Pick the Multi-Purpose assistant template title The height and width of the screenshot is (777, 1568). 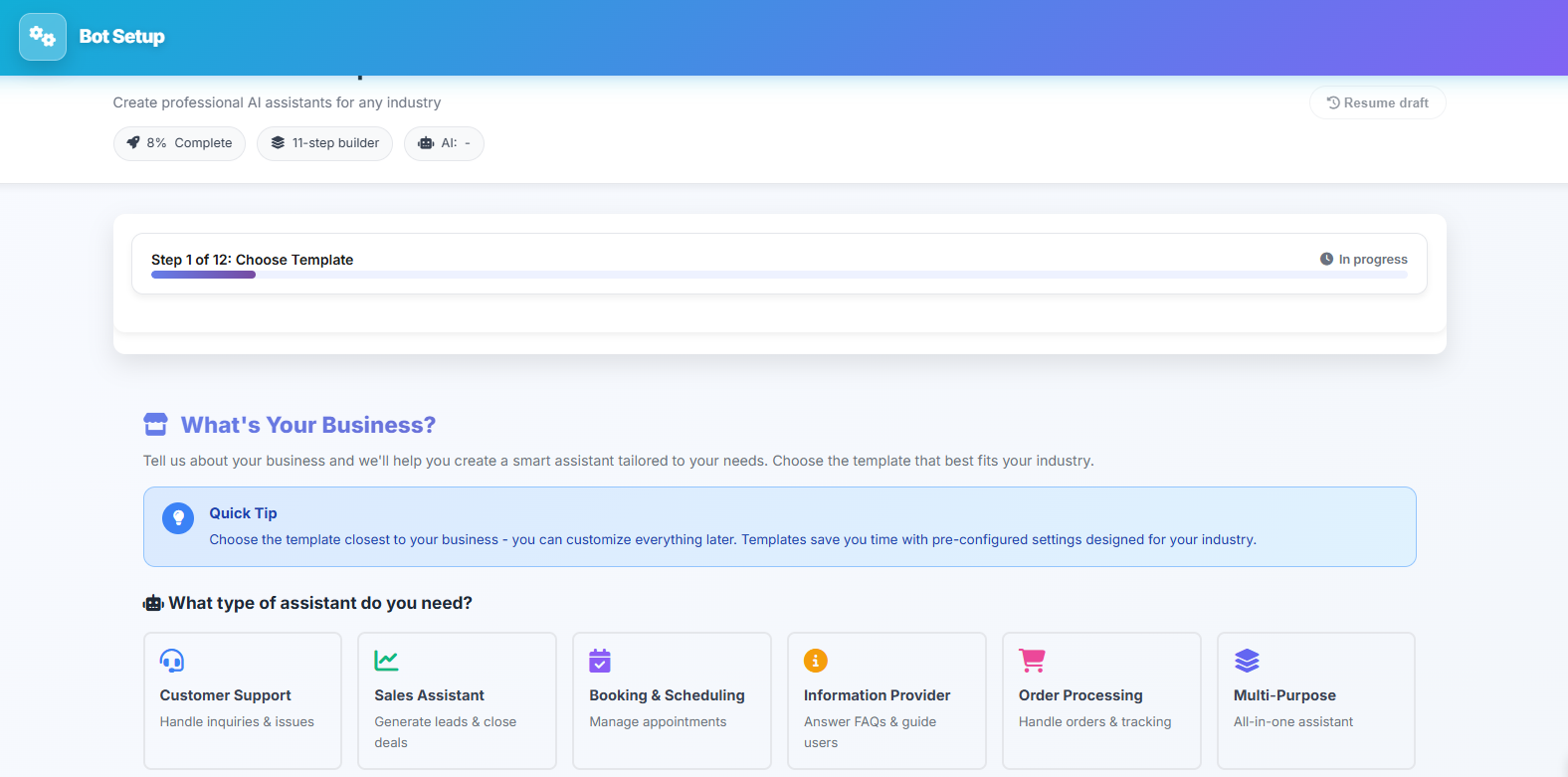1284,695
